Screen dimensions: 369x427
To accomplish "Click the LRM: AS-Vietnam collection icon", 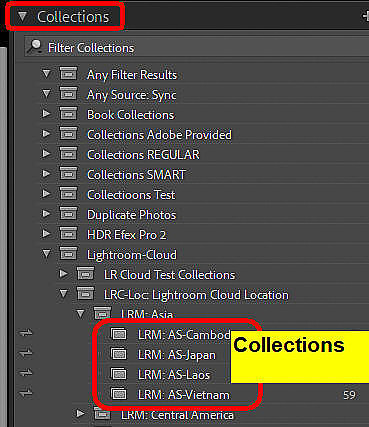I will (119, 394).
